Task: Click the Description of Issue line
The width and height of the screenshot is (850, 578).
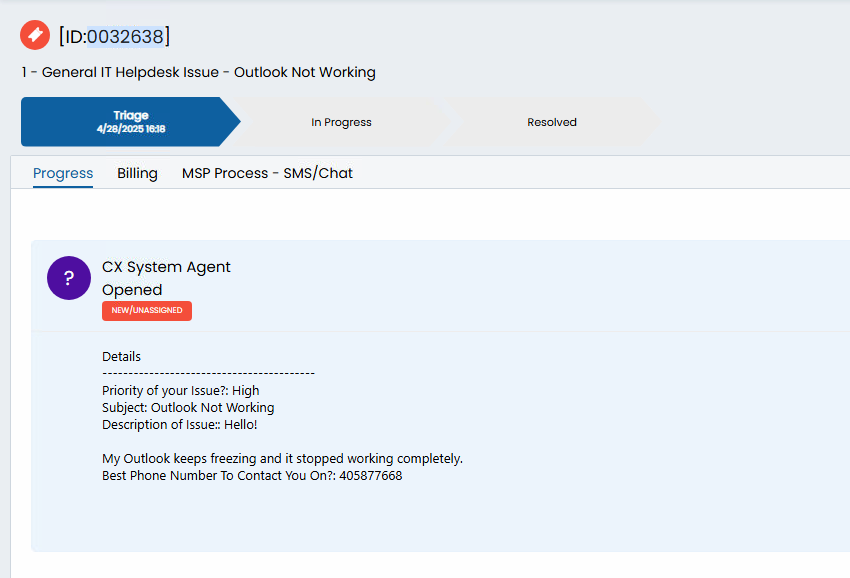Action: [179, 424]
